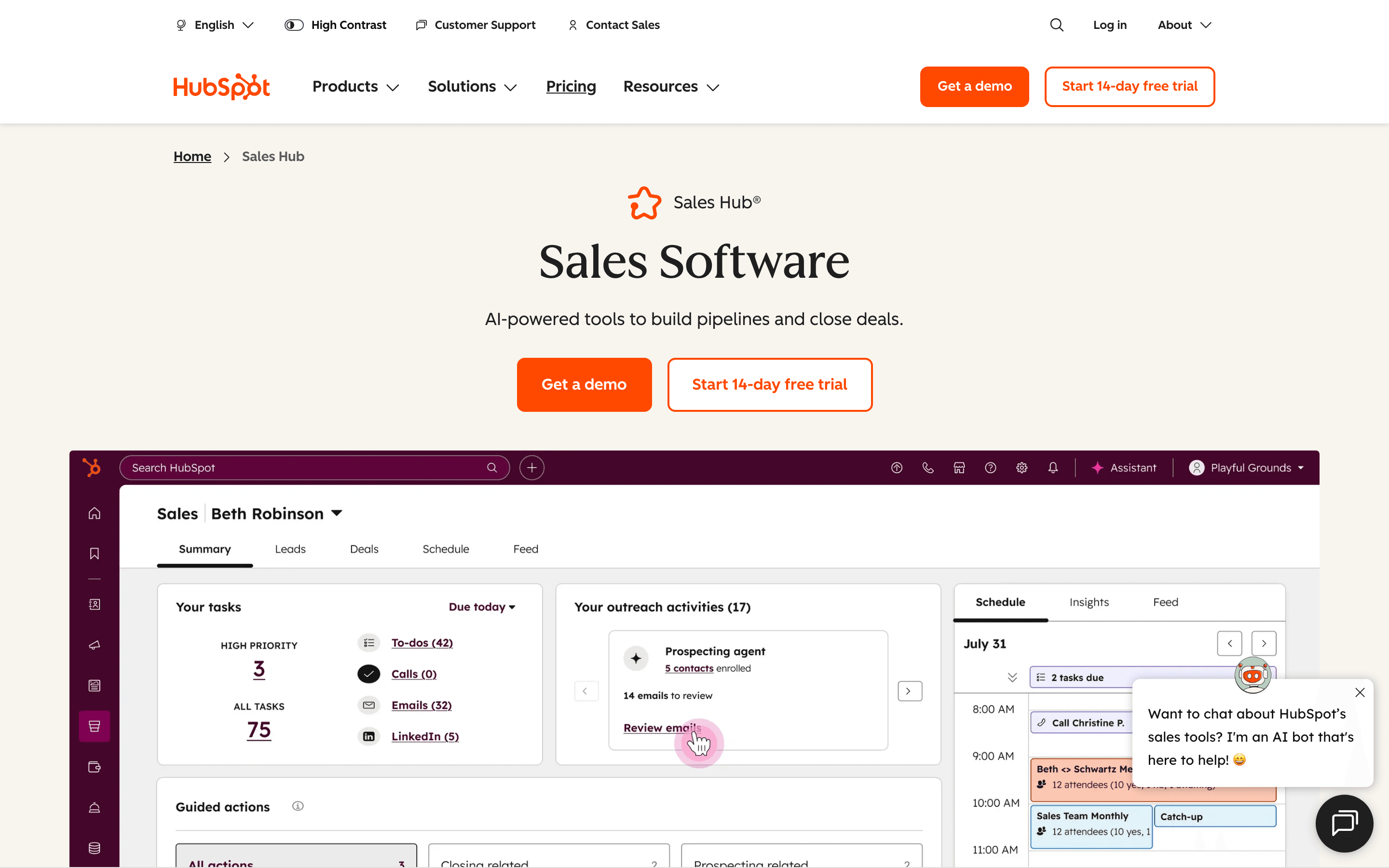
Task: Close the chatbot message popup
Action: click(x=1360, y=692)
